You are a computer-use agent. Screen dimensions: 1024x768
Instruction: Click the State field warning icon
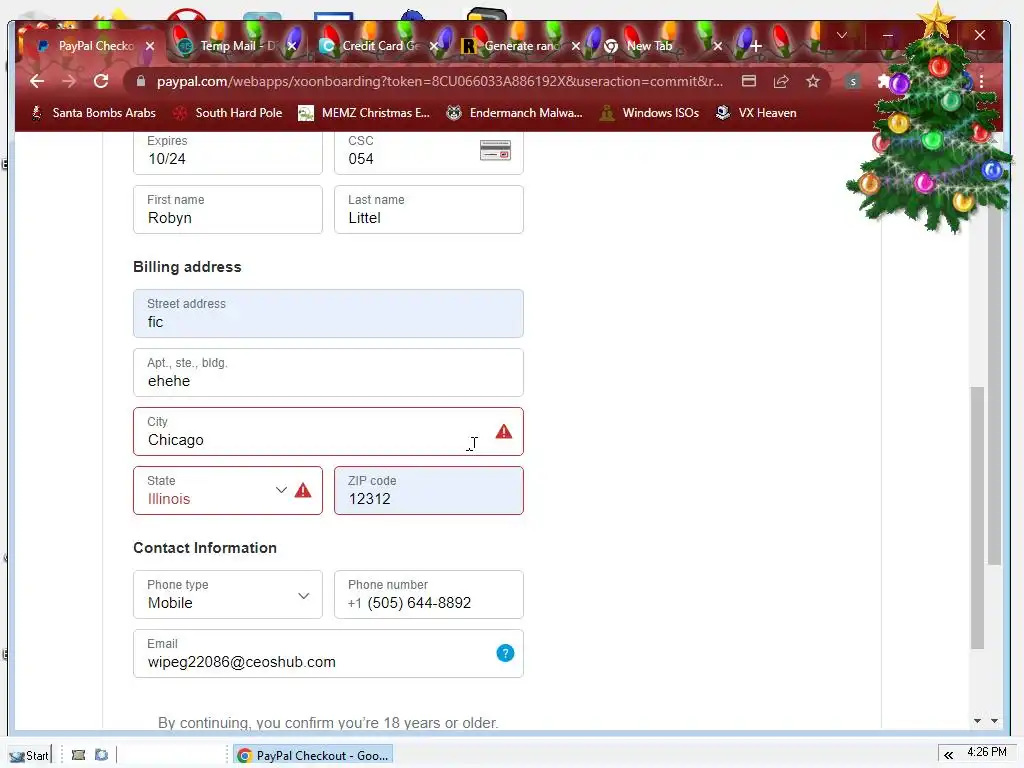coord(302,490)
